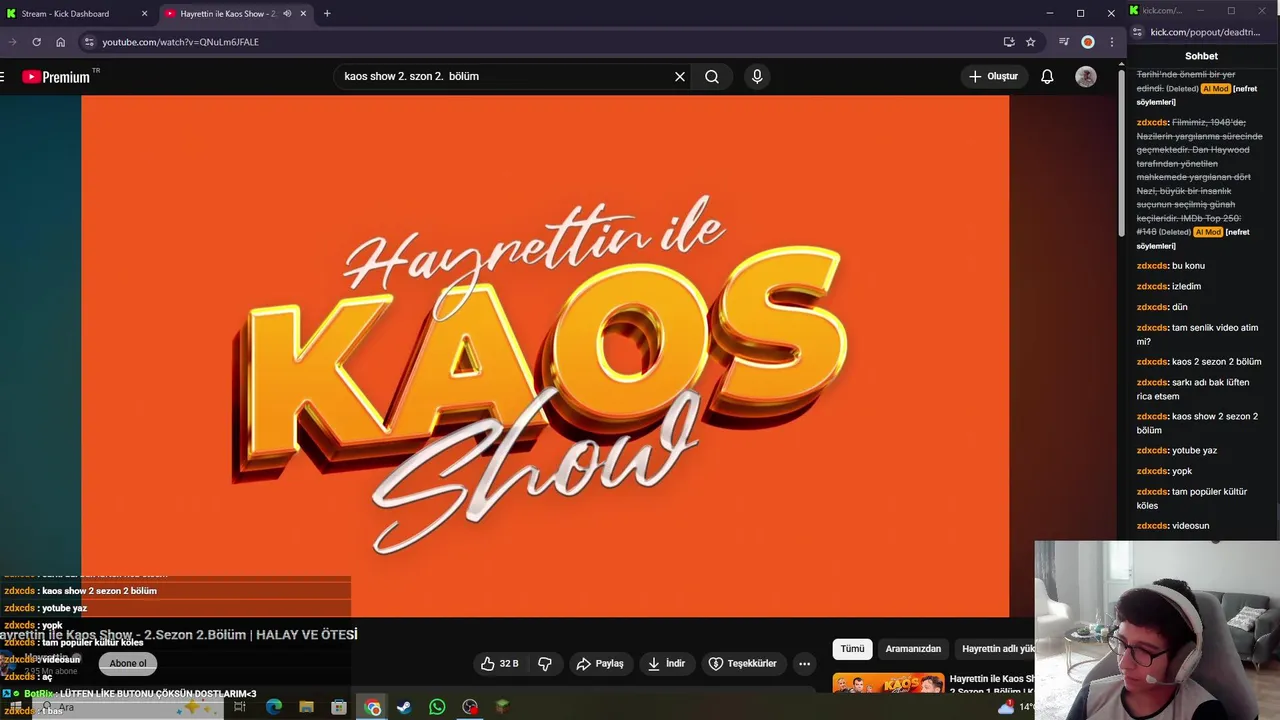The width and height of the screenshot is (1280, 720).
Task: Select the Hayrettin adlı yükleyenden chip
Action: point(995,649)
